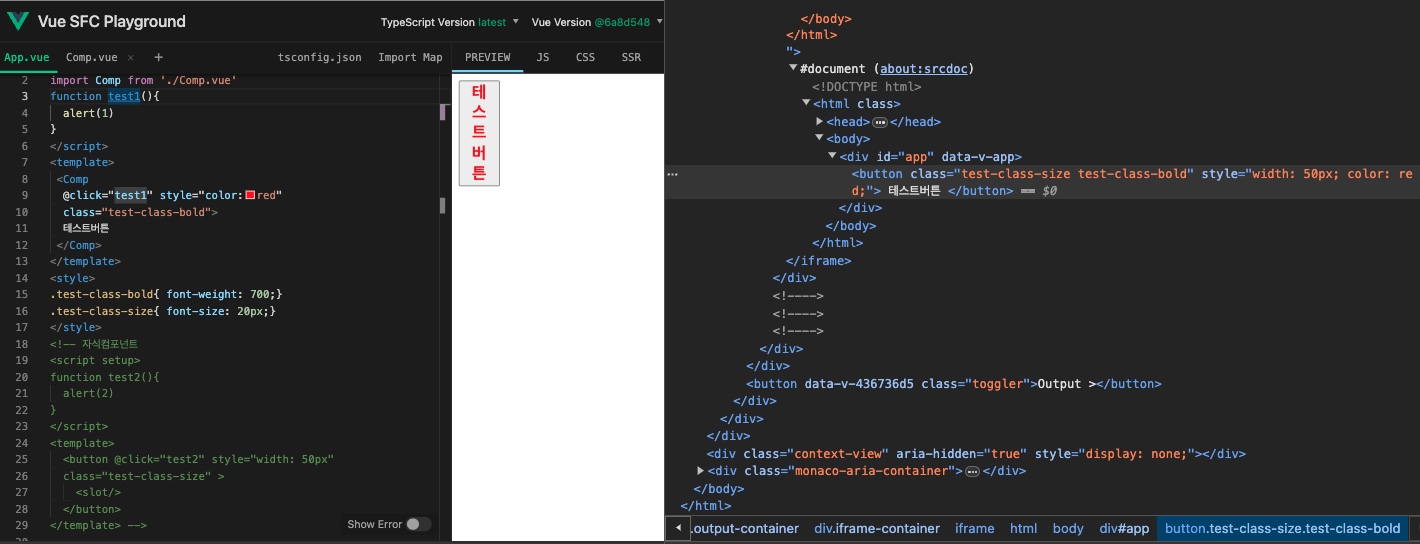This screenshot has width=1420, height=544.
Task: Select the html breadcrumb
Action: pyautogui.click(x=1023, y=528)
